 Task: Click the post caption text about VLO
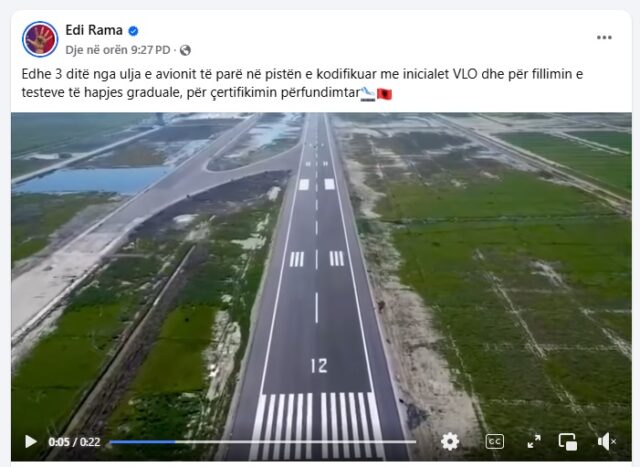click(x=302, y=83)
